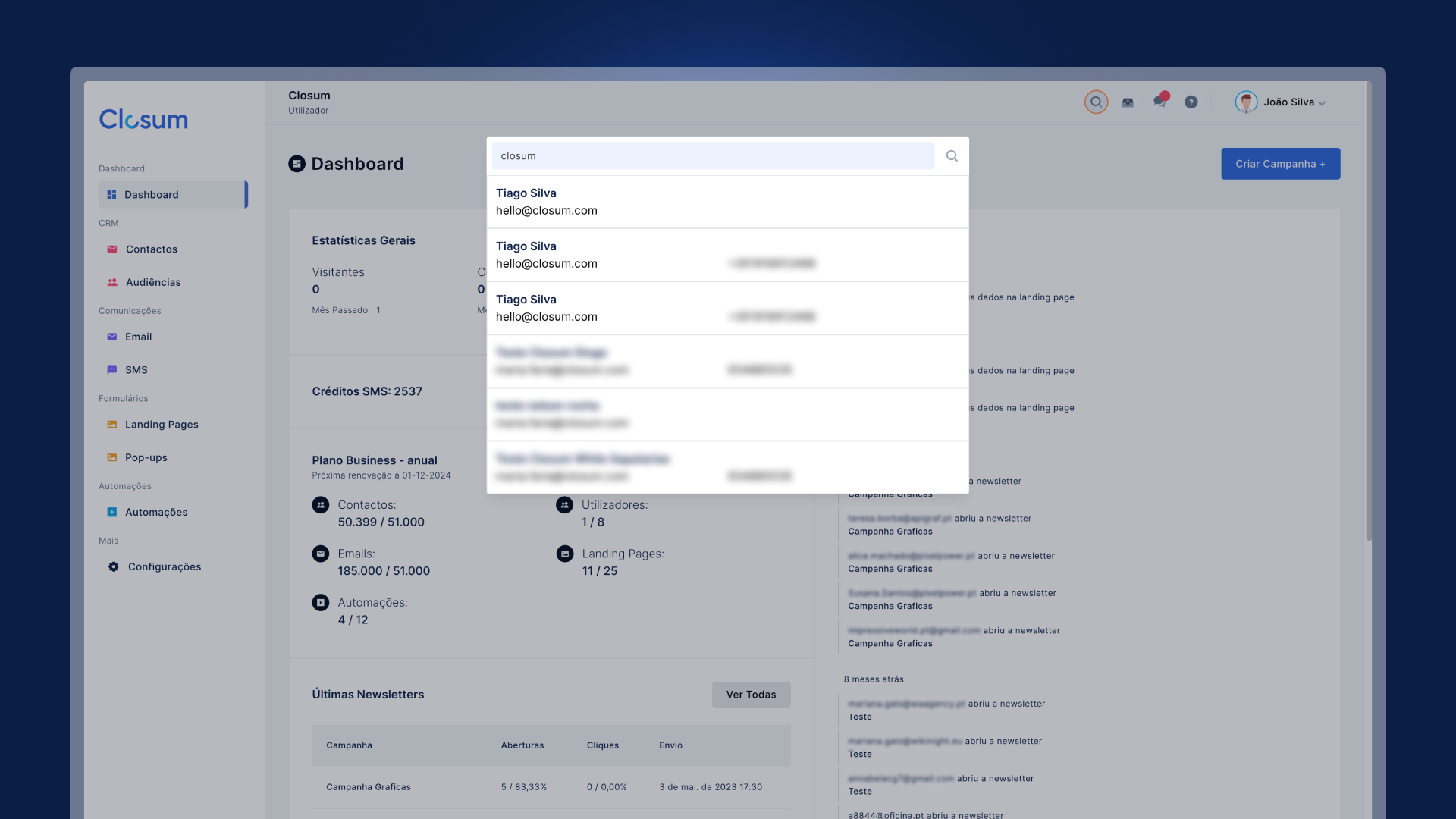Click the Contactos plan usage icon
The width and height of the screenshot is (1456, 819).
321,505
